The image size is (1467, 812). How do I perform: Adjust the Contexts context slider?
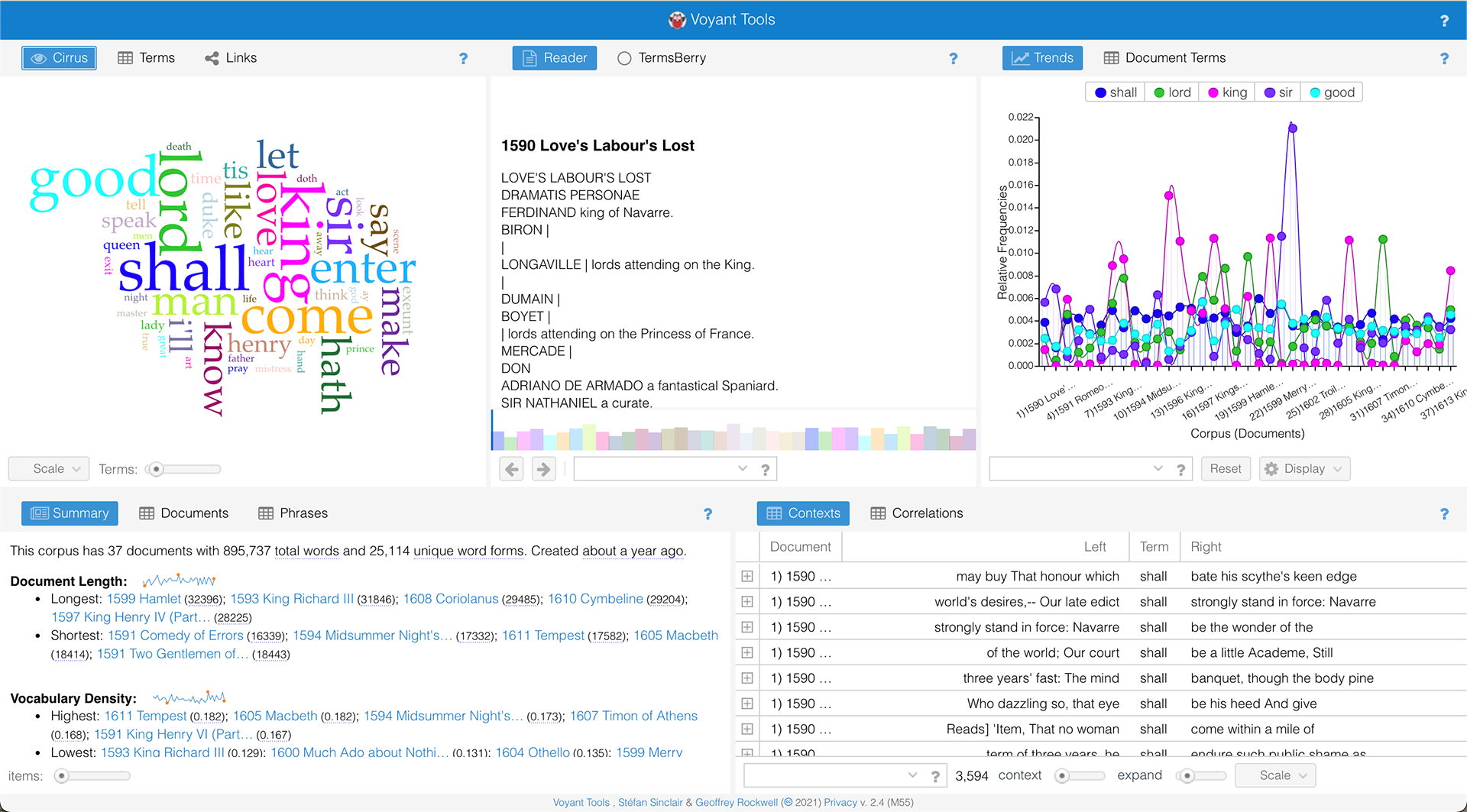[x=1079, y=776]
